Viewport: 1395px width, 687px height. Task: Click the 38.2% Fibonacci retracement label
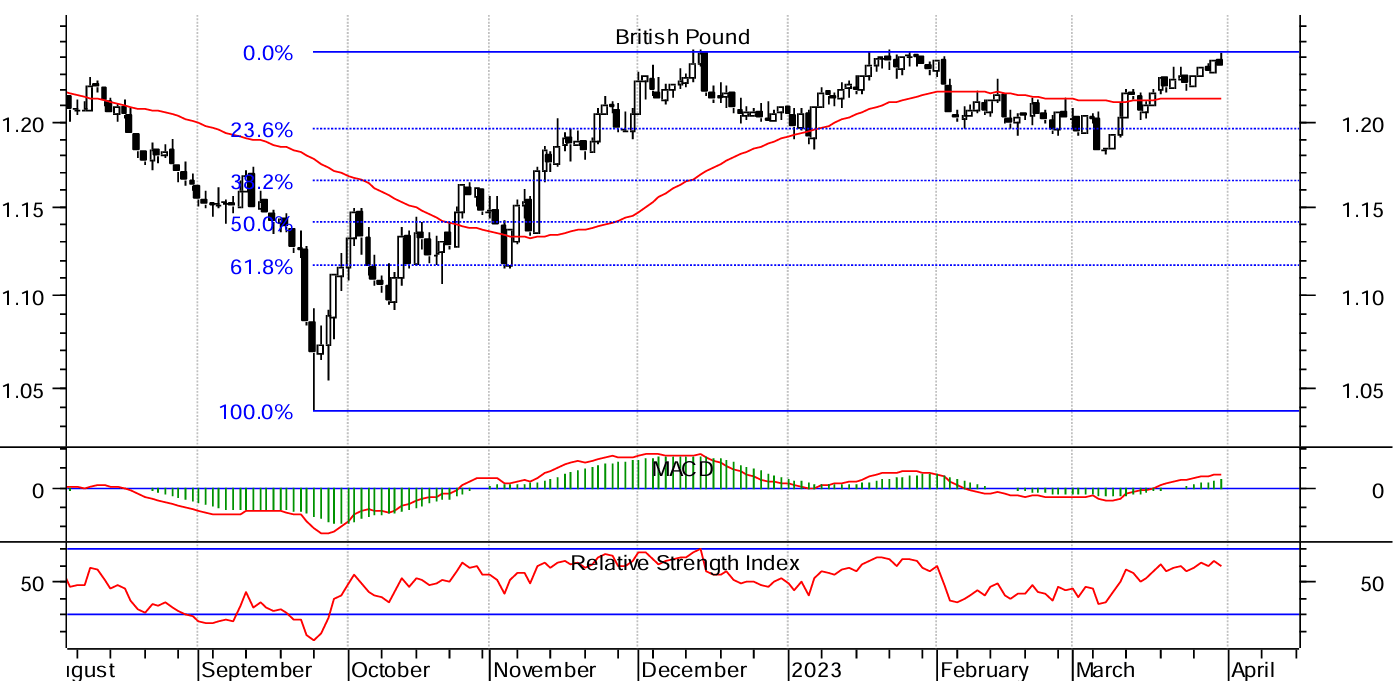(x=262, y=183)
